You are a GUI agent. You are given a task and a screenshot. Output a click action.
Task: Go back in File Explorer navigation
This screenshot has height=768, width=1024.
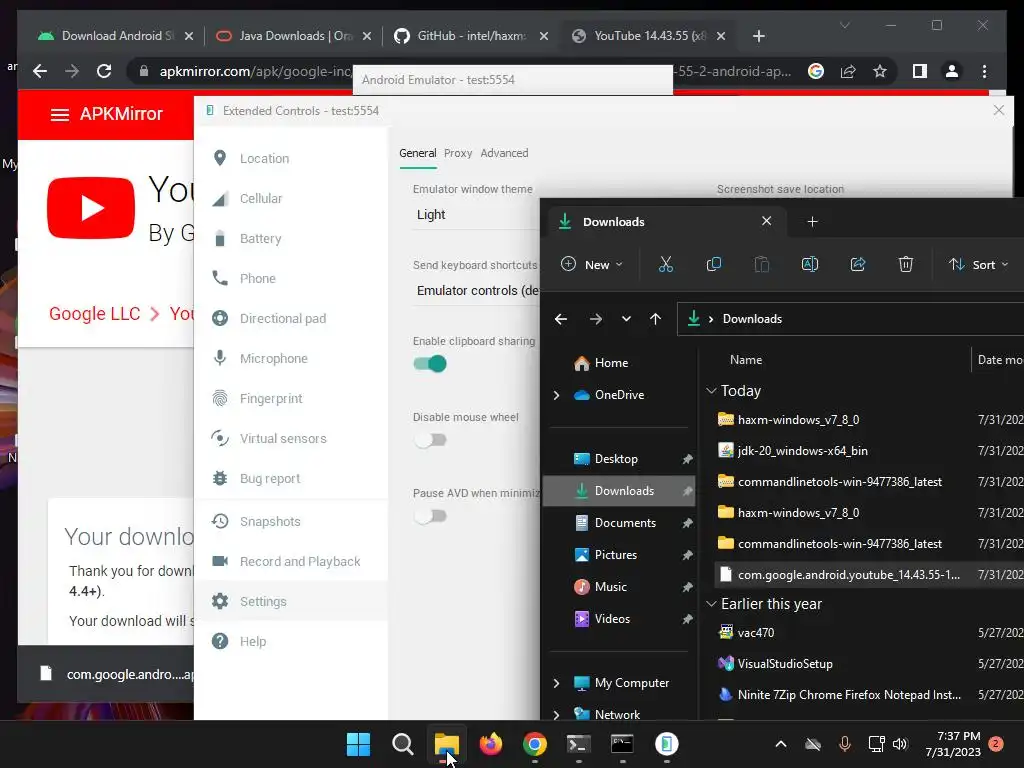[560, 319]
